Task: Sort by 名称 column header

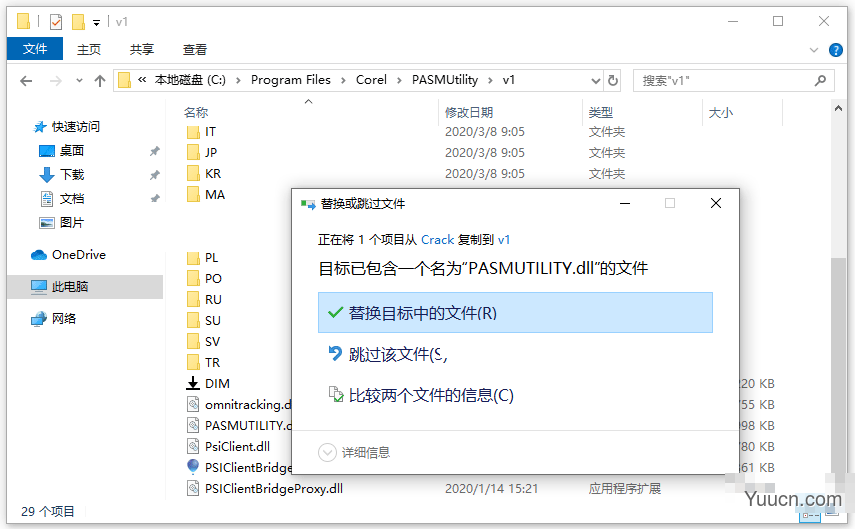Action: tap(196, 112)
